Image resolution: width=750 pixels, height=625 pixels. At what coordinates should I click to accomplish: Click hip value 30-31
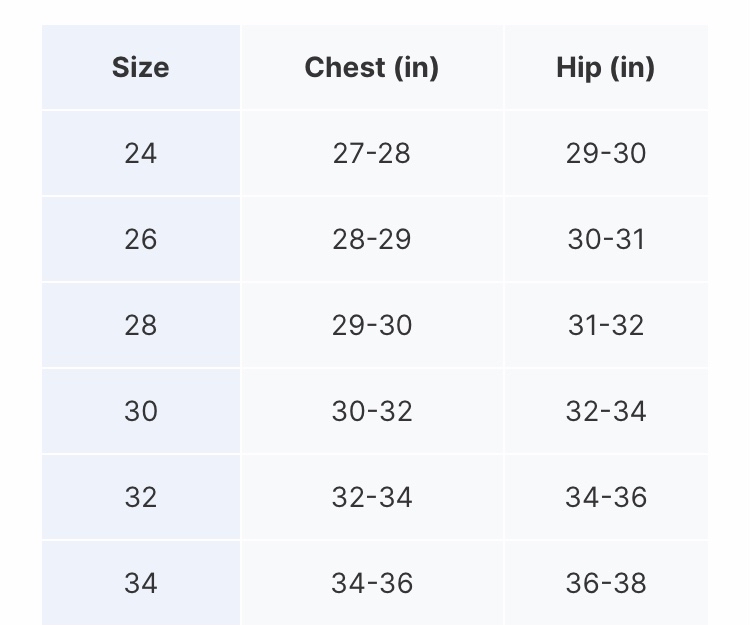click(x=606, y=239)
